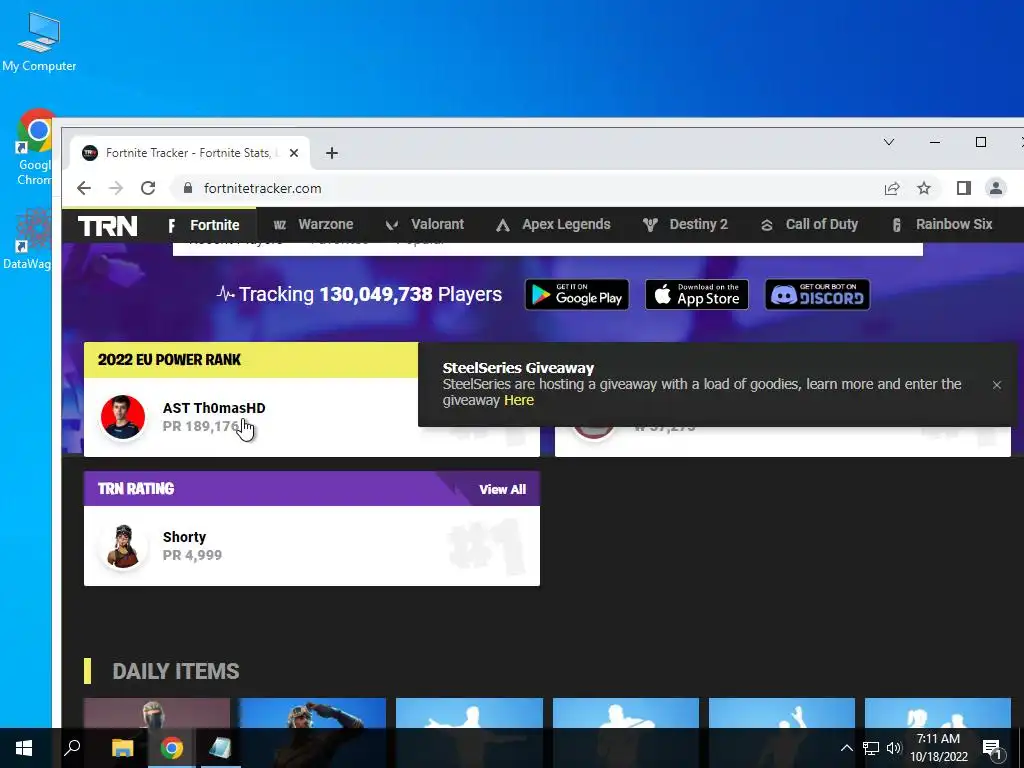
Task: Click the Download on the App Store badge
Action: point(697,295)
